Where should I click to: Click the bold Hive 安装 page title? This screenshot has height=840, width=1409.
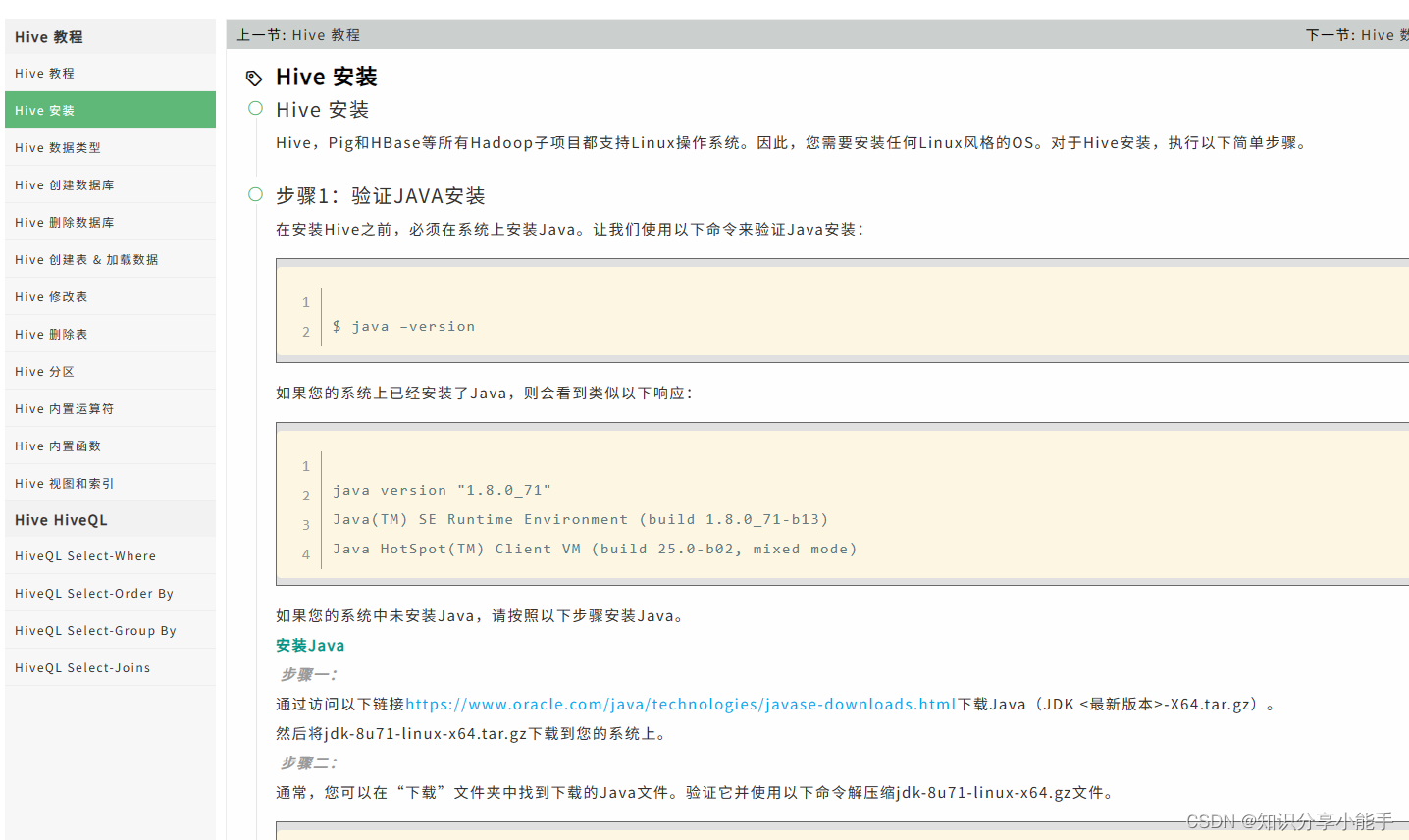click(327, 77)
